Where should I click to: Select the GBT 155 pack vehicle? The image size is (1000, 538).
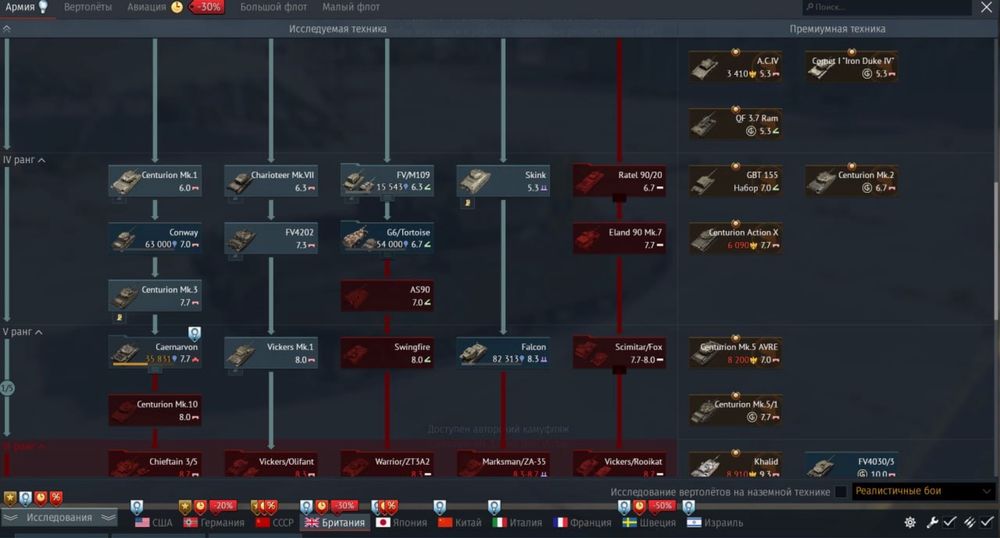tap(735, 180)
